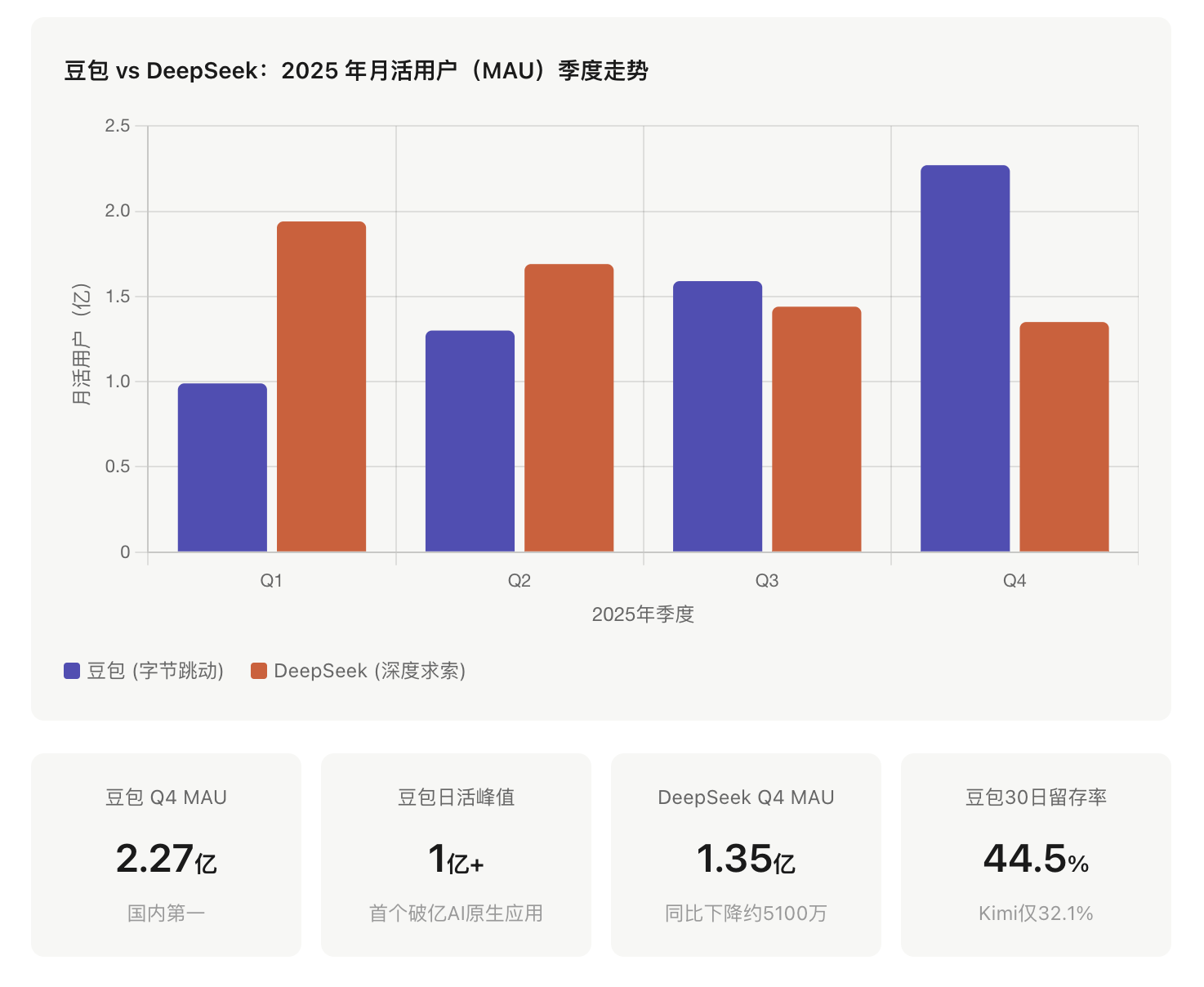This screenshot has height=987, width=1204.
Task: Click the 1.5 y-axis tick label
Action: (x=118, y=297)
